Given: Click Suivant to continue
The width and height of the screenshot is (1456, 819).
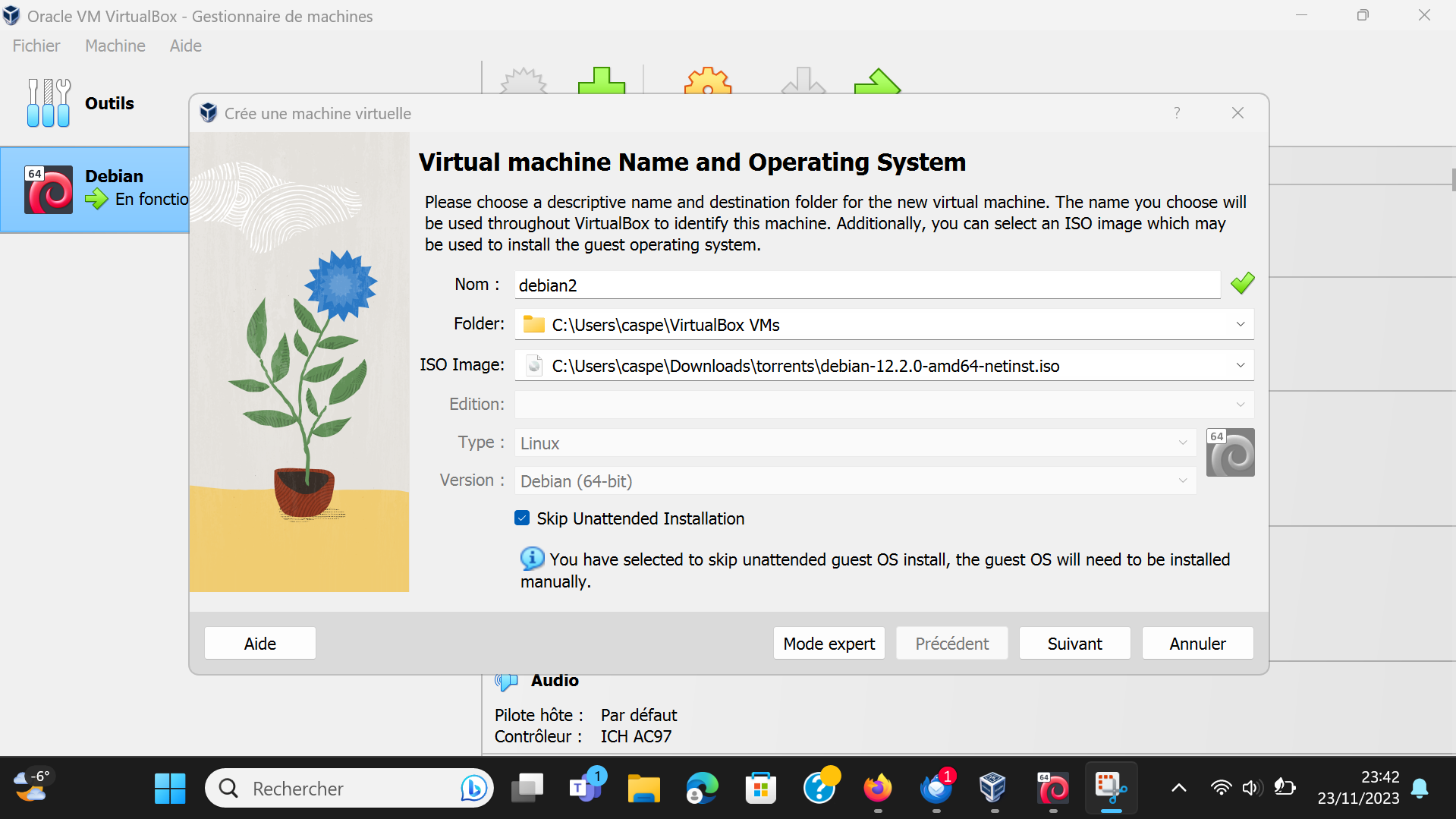Looking at the screenshot, I should [x=1075, y=644].
